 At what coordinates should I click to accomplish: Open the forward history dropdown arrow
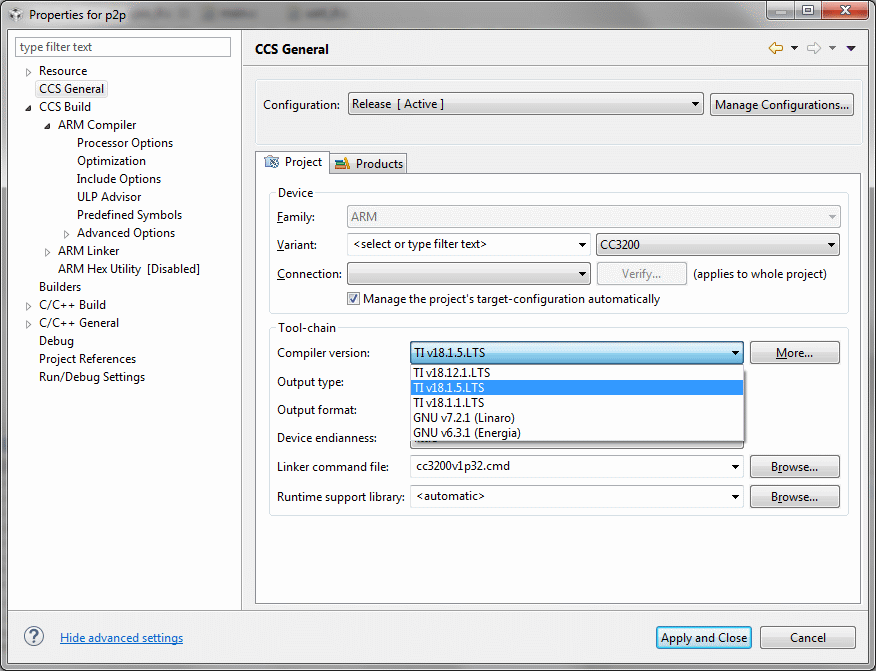pos(832,49)
